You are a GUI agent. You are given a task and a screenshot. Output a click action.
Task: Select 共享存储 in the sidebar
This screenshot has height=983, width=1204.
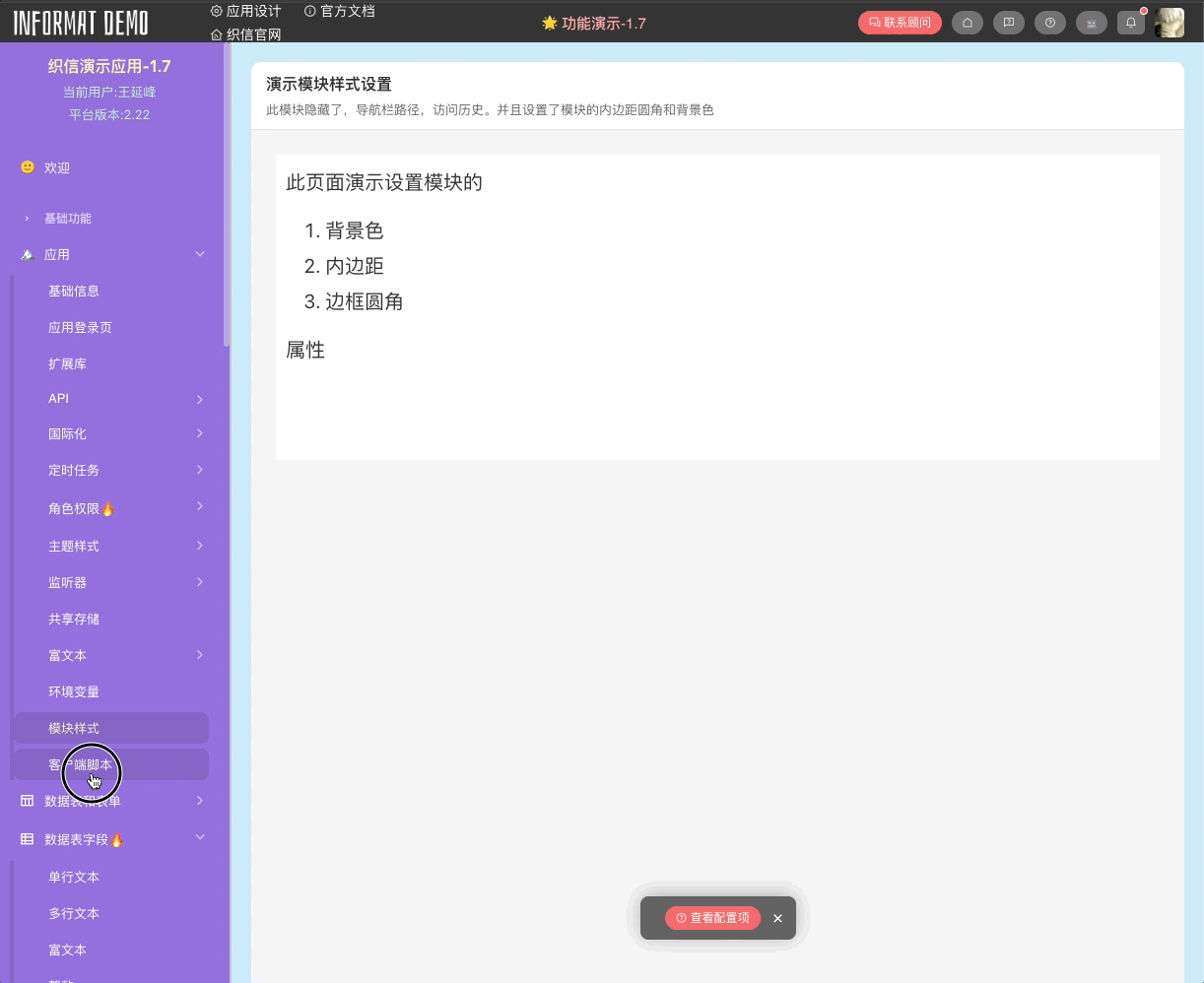74,619
